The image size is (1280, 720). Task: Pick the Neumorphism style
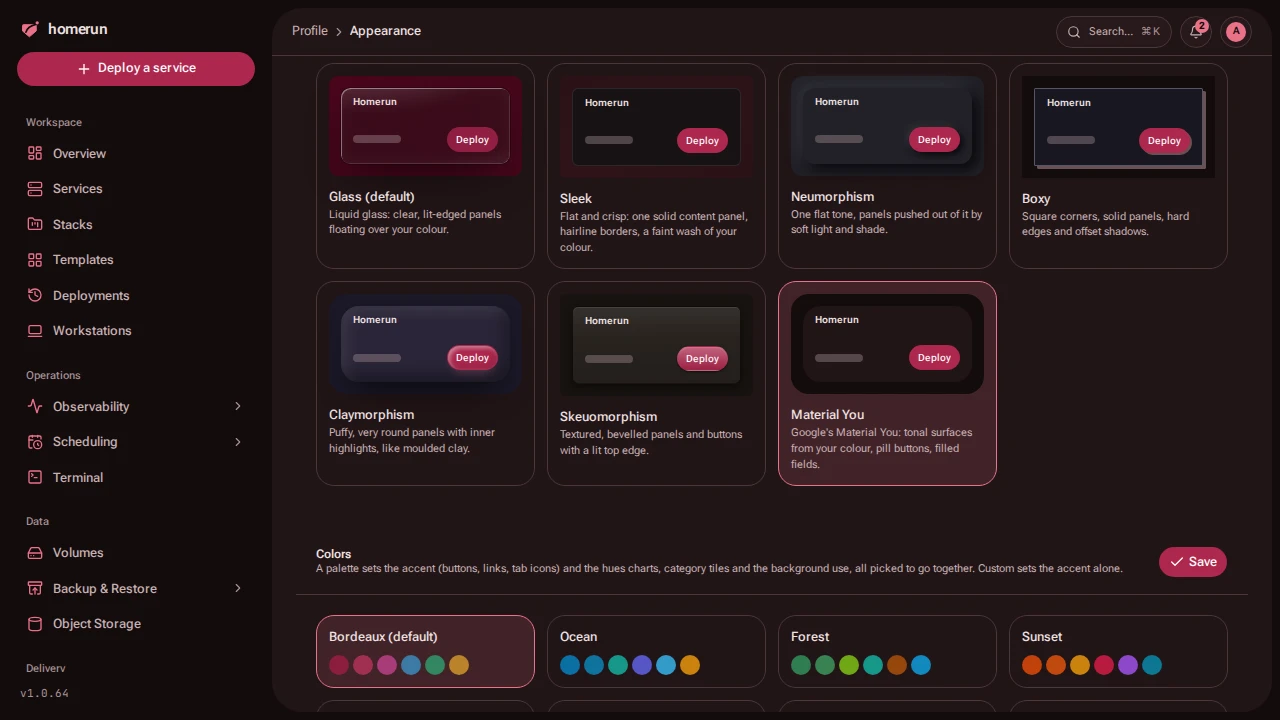click(887, 166)
